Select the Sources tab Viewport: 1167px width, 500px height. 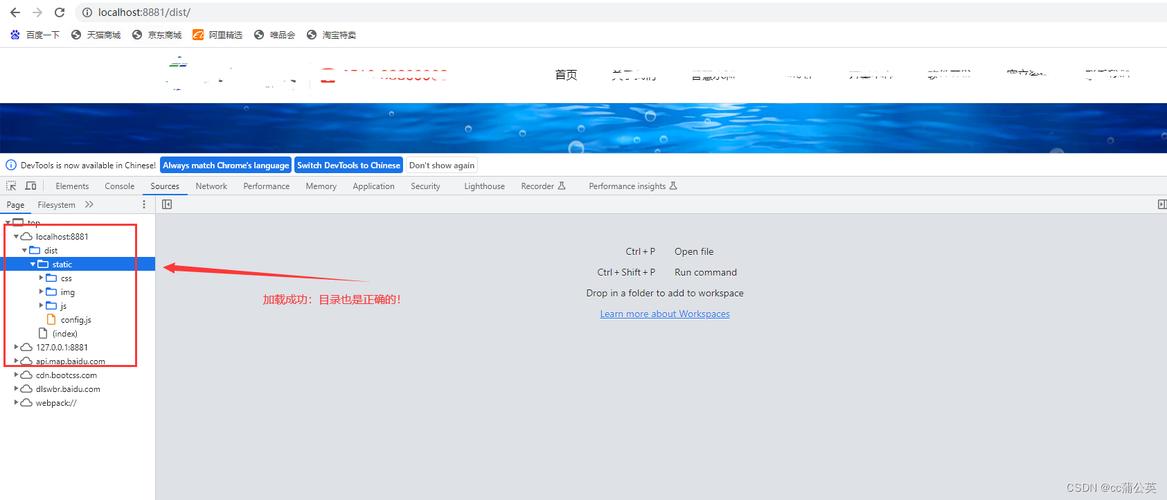pos(164,186)
